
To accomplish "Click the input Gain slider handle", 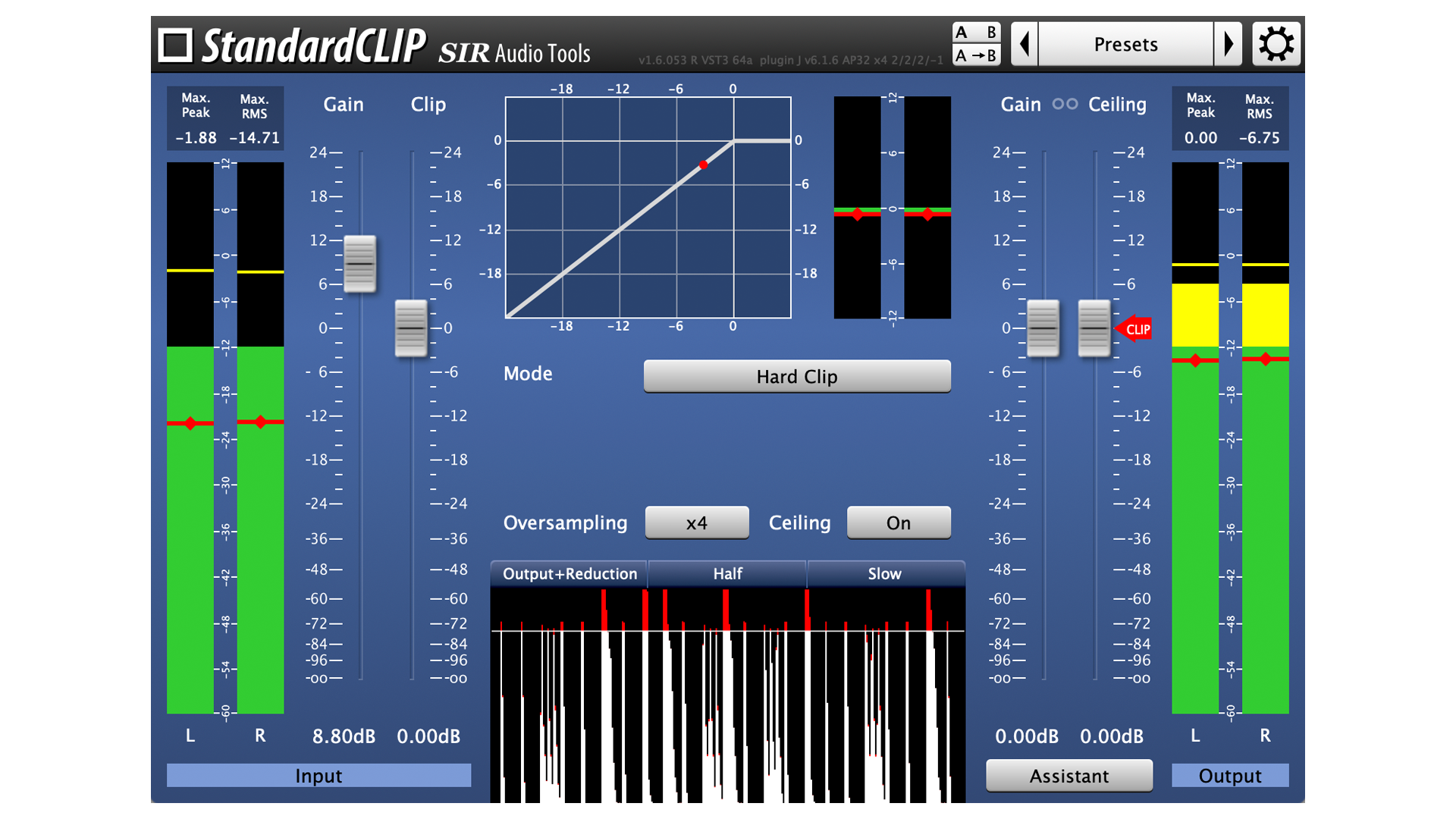I will pyautogui.click(x=359, y=263).
